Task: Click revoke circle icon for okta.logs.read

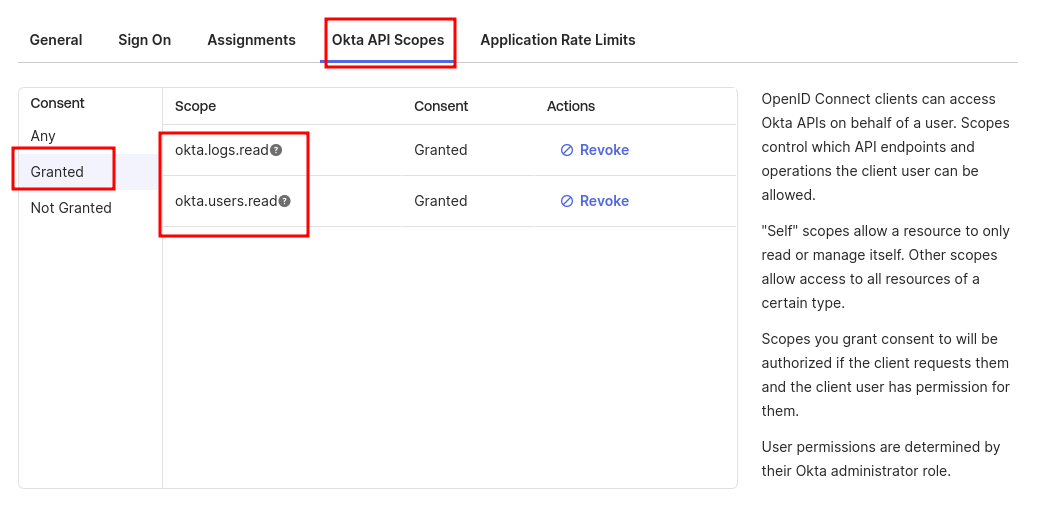Action: click(x=567, y=150)
